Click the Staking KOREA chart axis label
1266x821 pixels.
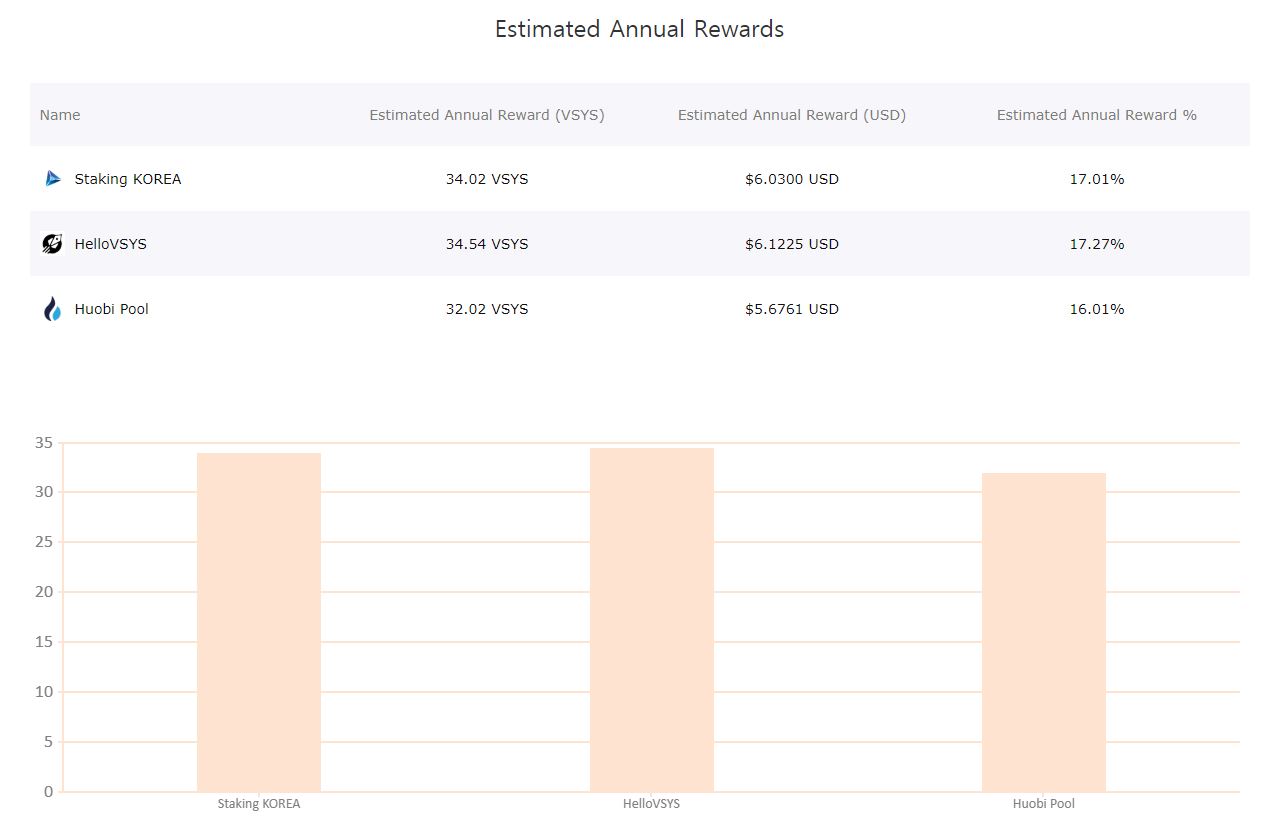[259, 803]
